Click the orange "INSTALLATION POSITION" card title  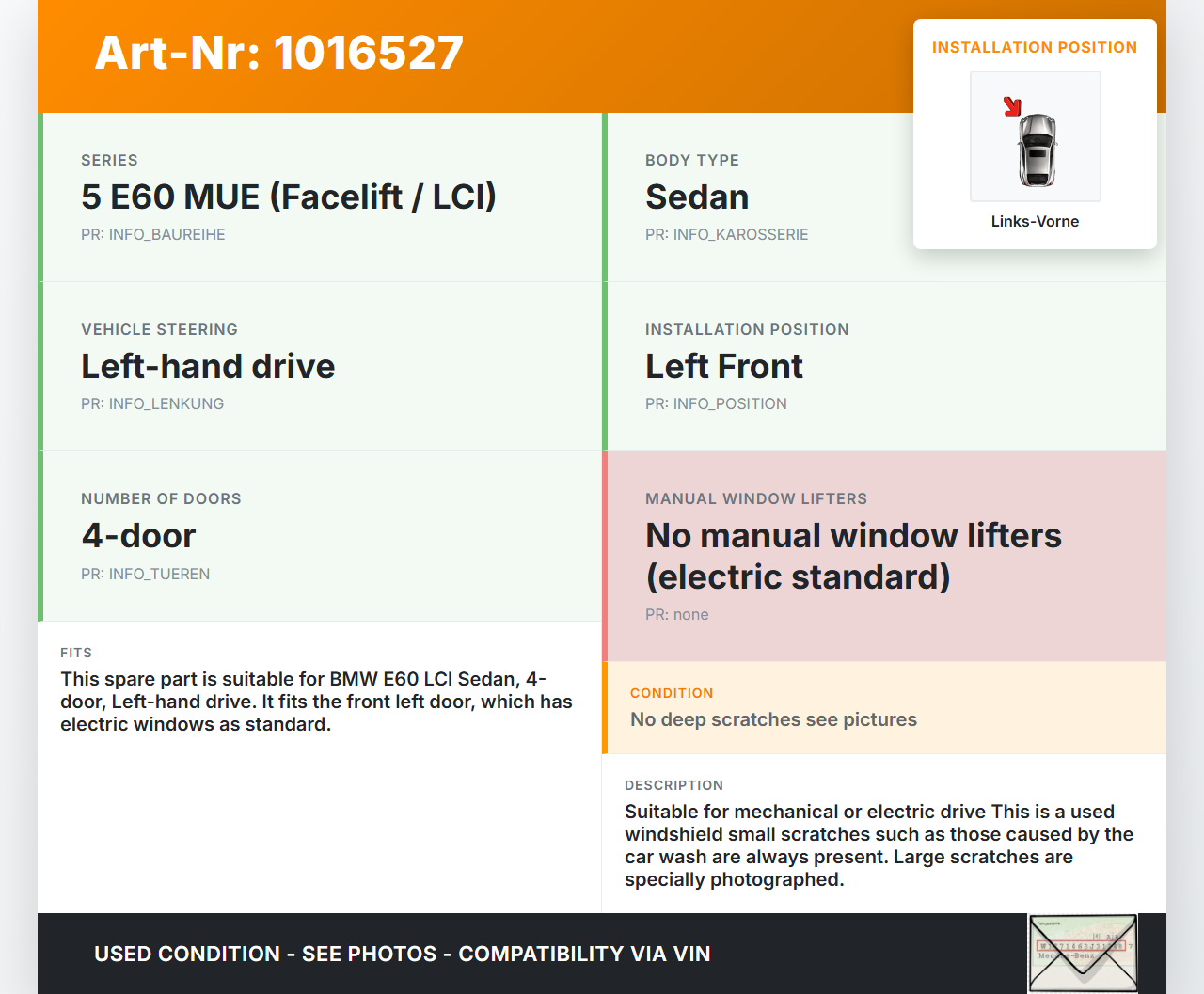coord(1035,47)
